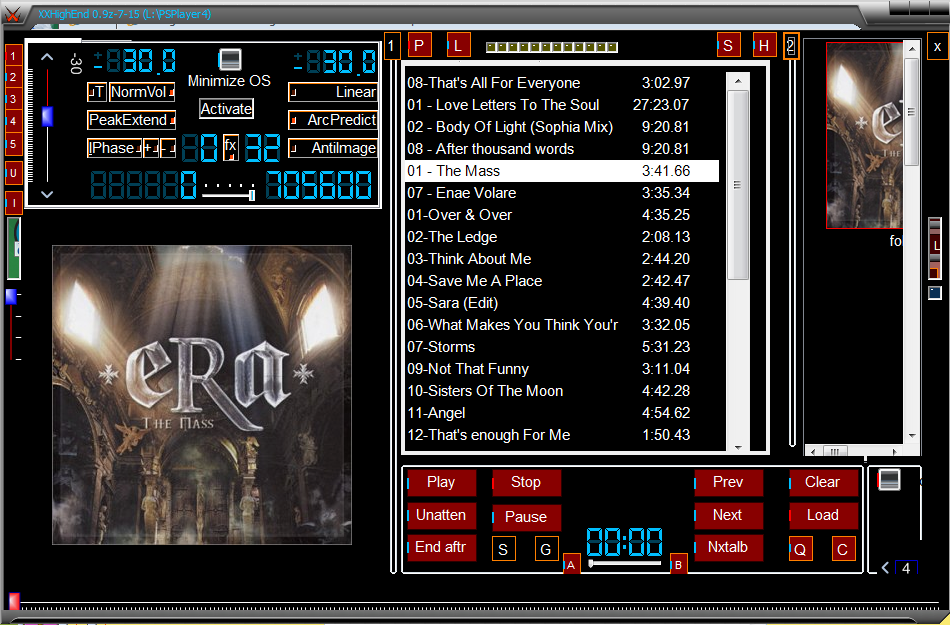The image size is (950, 625).
Task: Clear the playlist with the Clear button
Action: pos(823,483)
